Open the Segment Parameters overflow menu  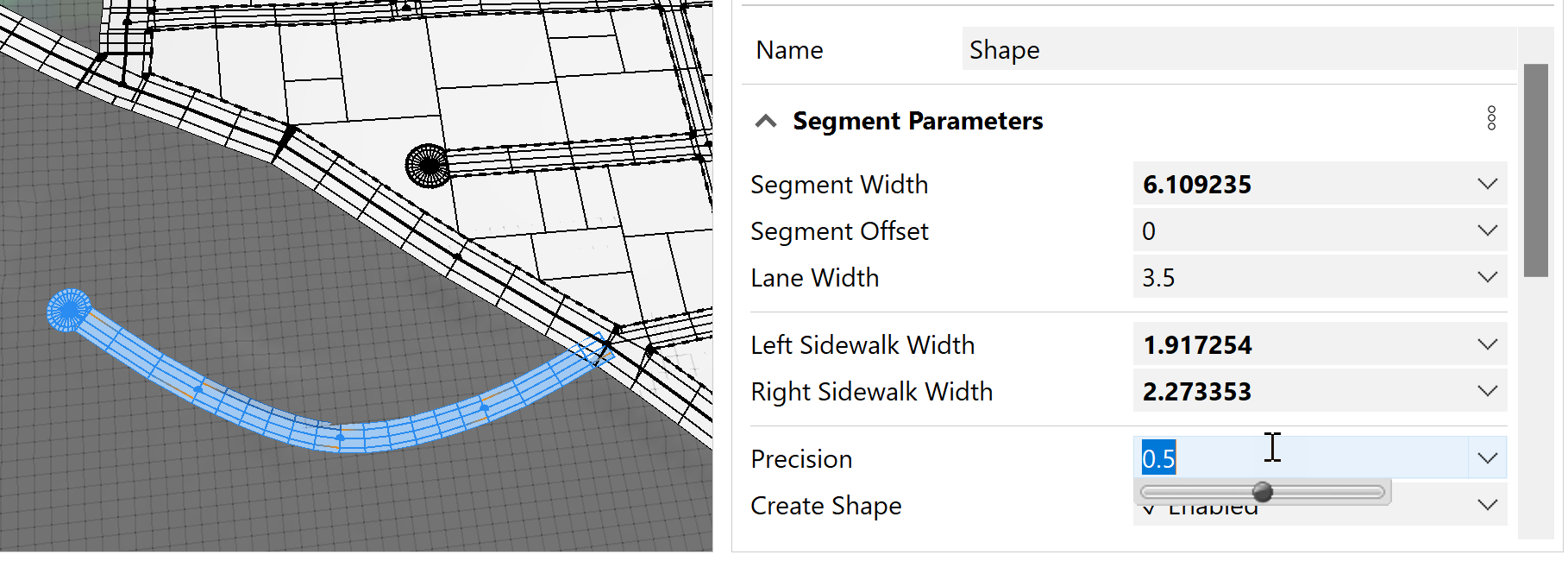(x=1491, y=118)
